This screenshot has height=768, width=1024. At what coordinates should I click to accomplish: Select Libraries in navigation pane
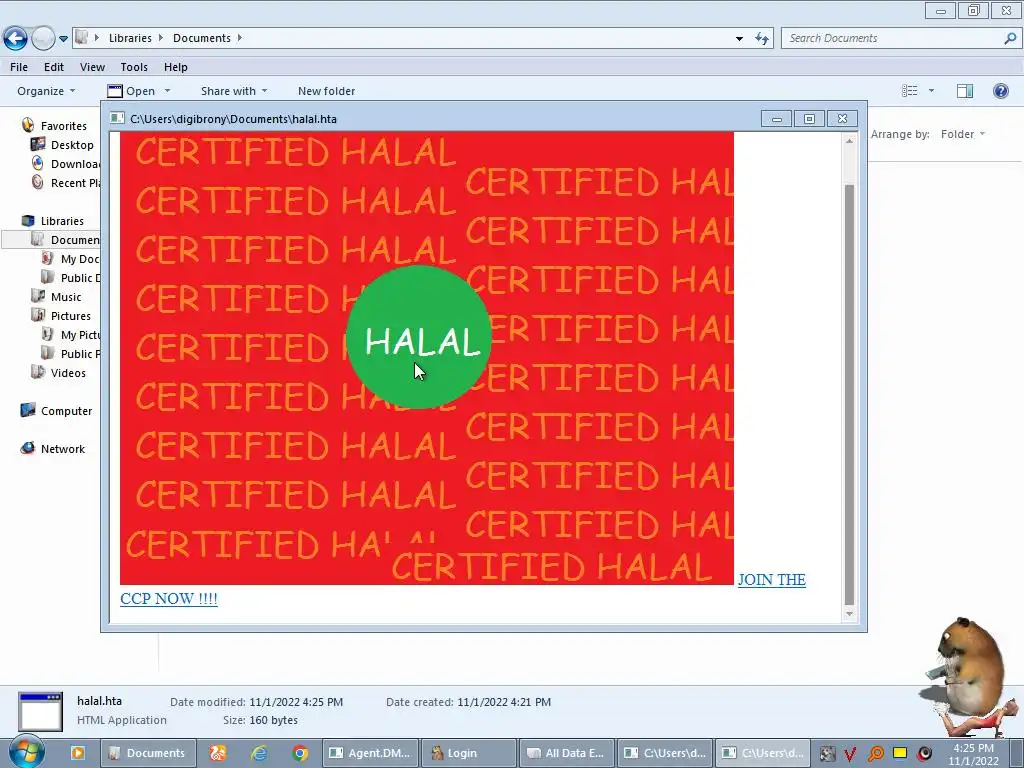(x=62, y=221)
